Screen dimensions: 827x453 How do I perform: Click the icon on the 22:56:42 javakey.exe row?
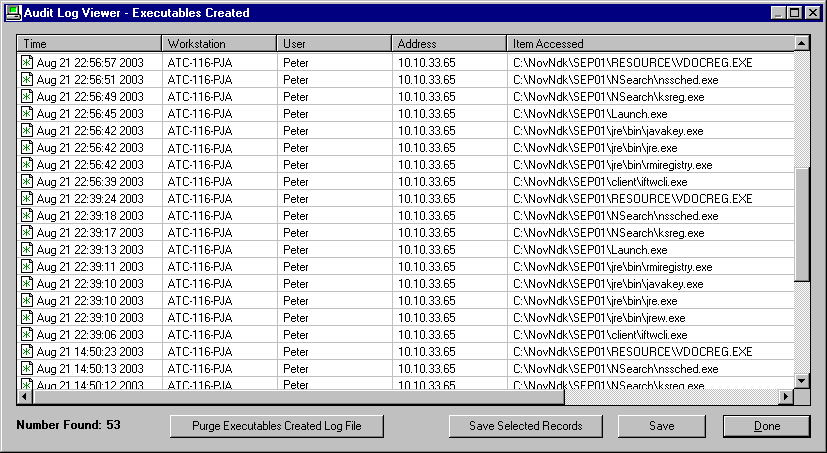point(26,130)
